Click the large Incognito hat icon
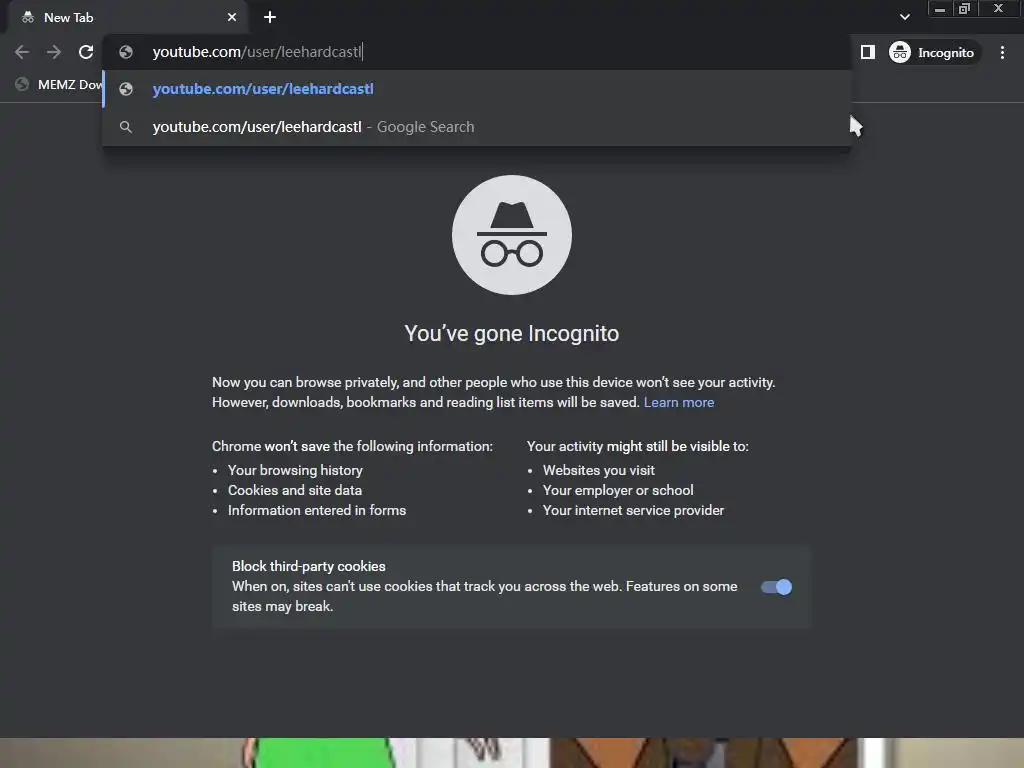Viewport: 1024px width, 768px height. coord(512,234)
